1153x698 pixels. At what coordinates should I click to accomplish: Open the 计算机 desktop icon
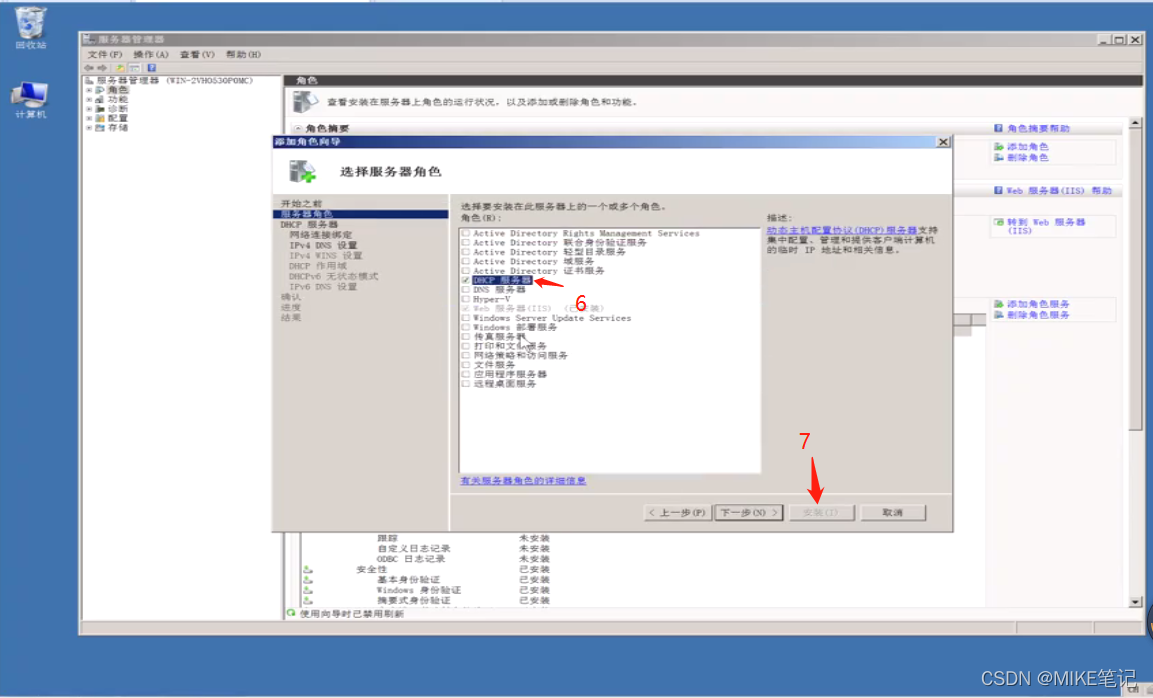pos(30,99)
